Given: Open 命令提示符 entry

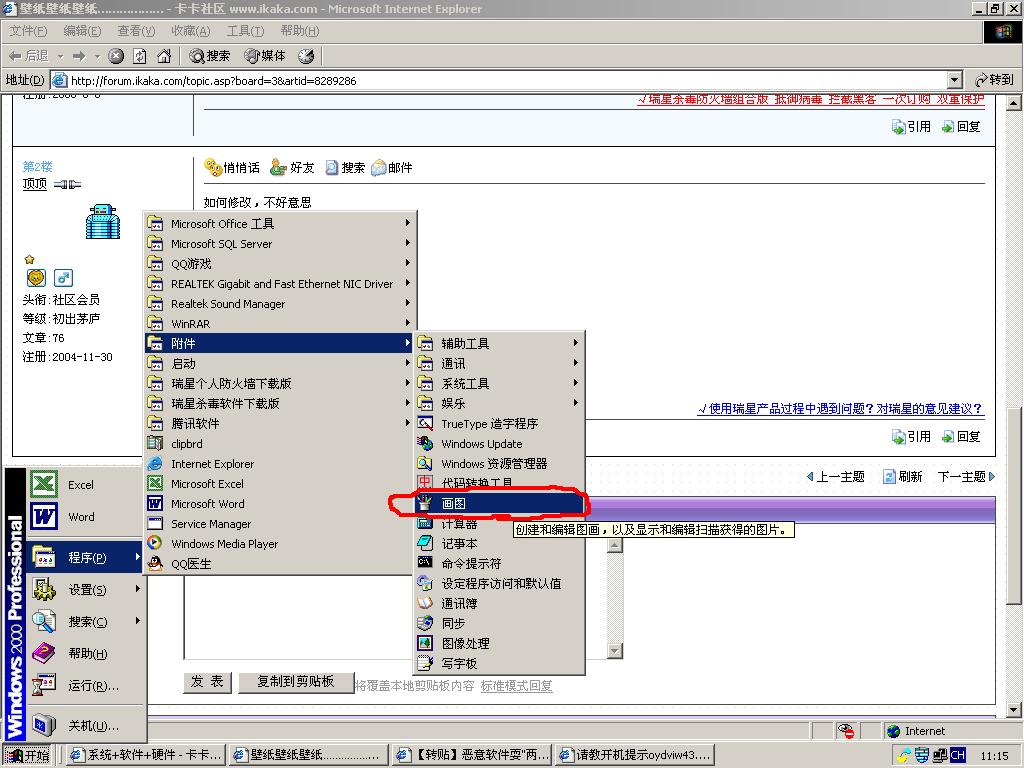Looking at the screenshot, I should coord(499,564).
